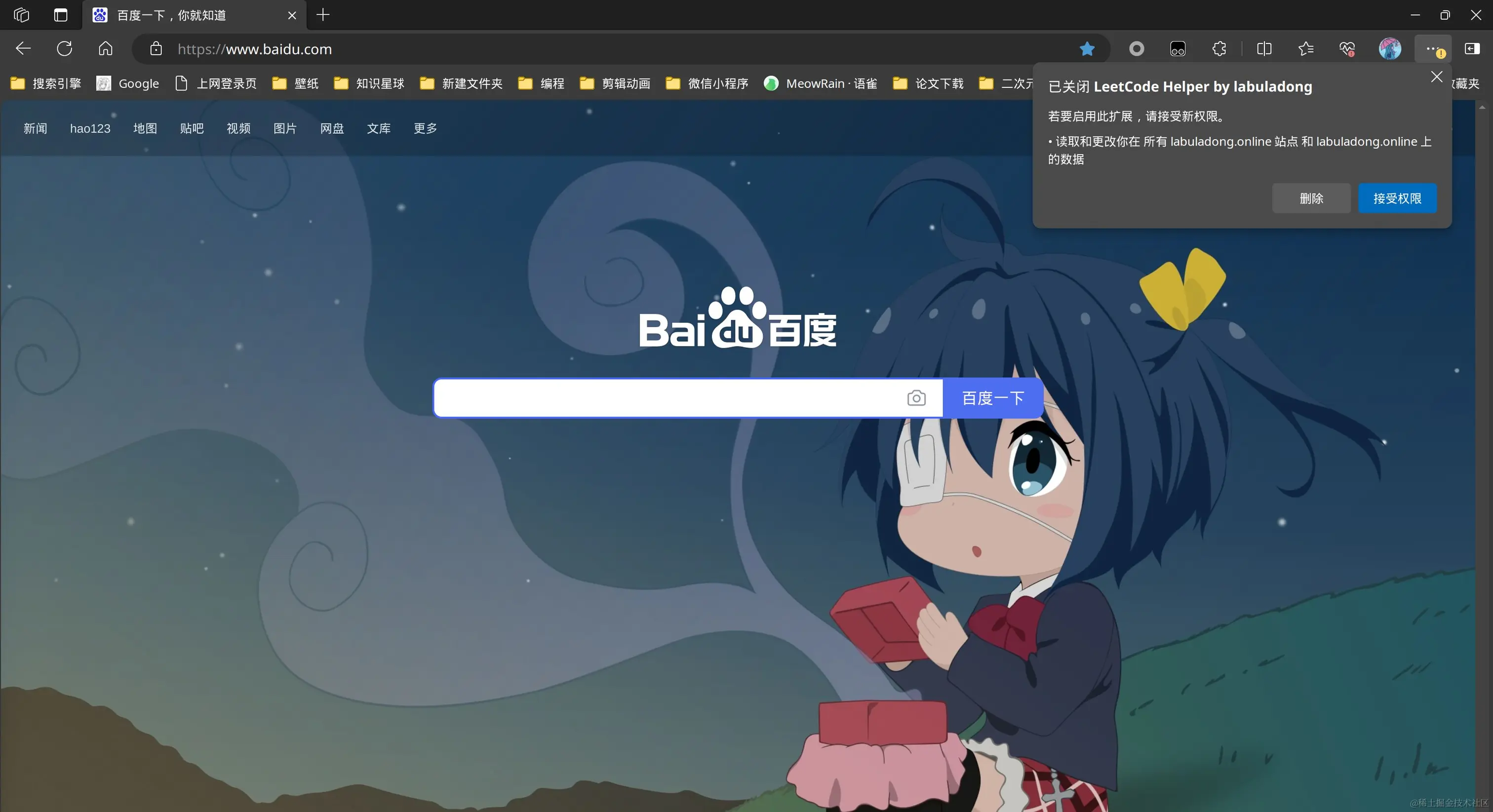Click the 百度一下 search button

pyautogui.click(x=993, y=398)
